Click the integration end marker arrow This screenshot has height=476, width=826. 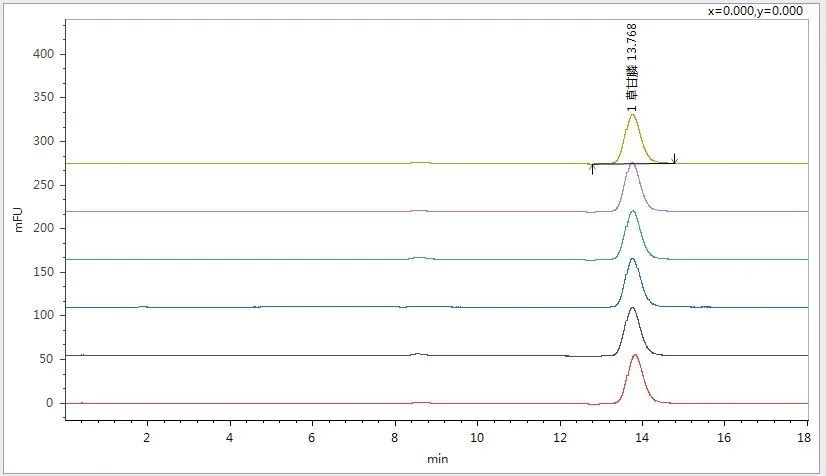pyautogui.click(x=675, y=158)
